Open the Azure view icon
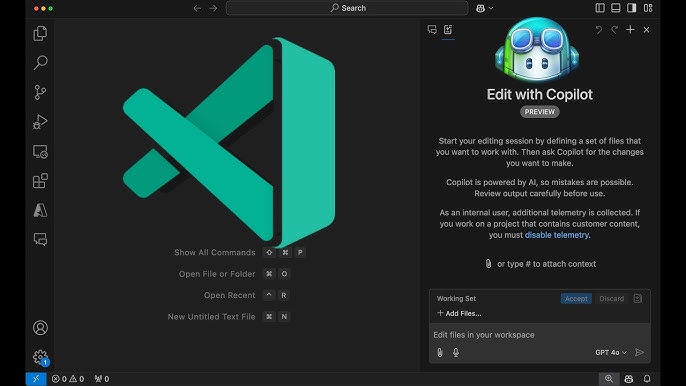Viewport: 686px width, 386px height. click(40, 210)
